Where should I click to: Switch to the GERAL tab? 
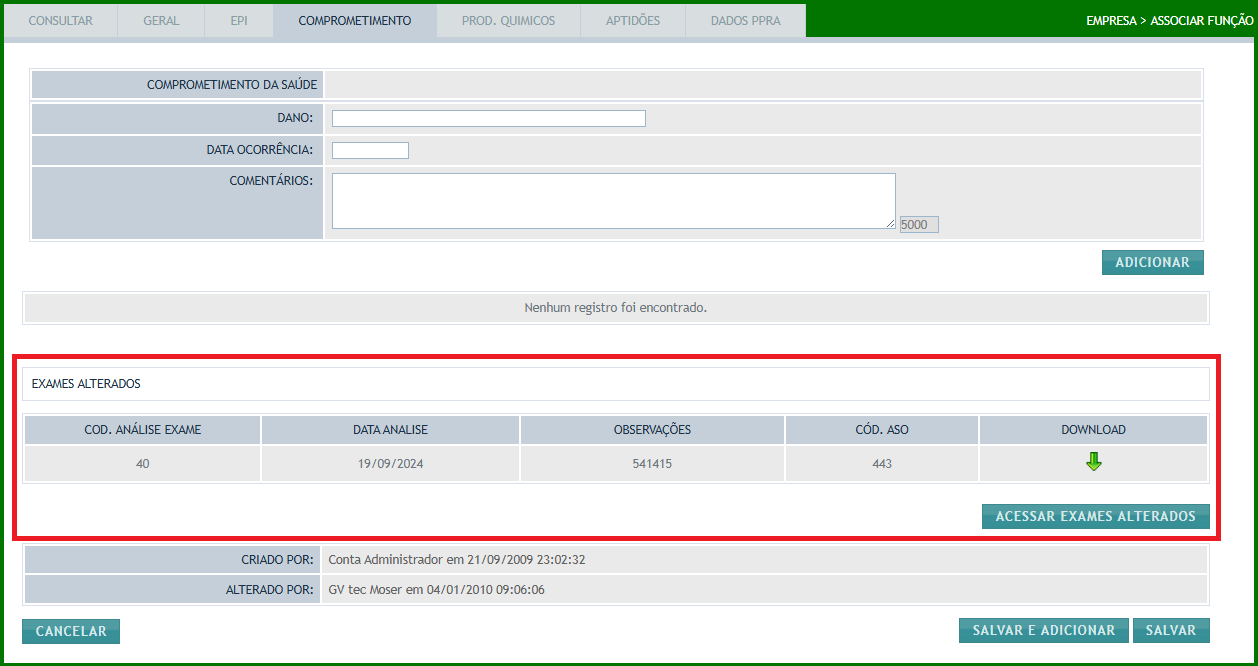pyautogui.click(x=161, y=21)
